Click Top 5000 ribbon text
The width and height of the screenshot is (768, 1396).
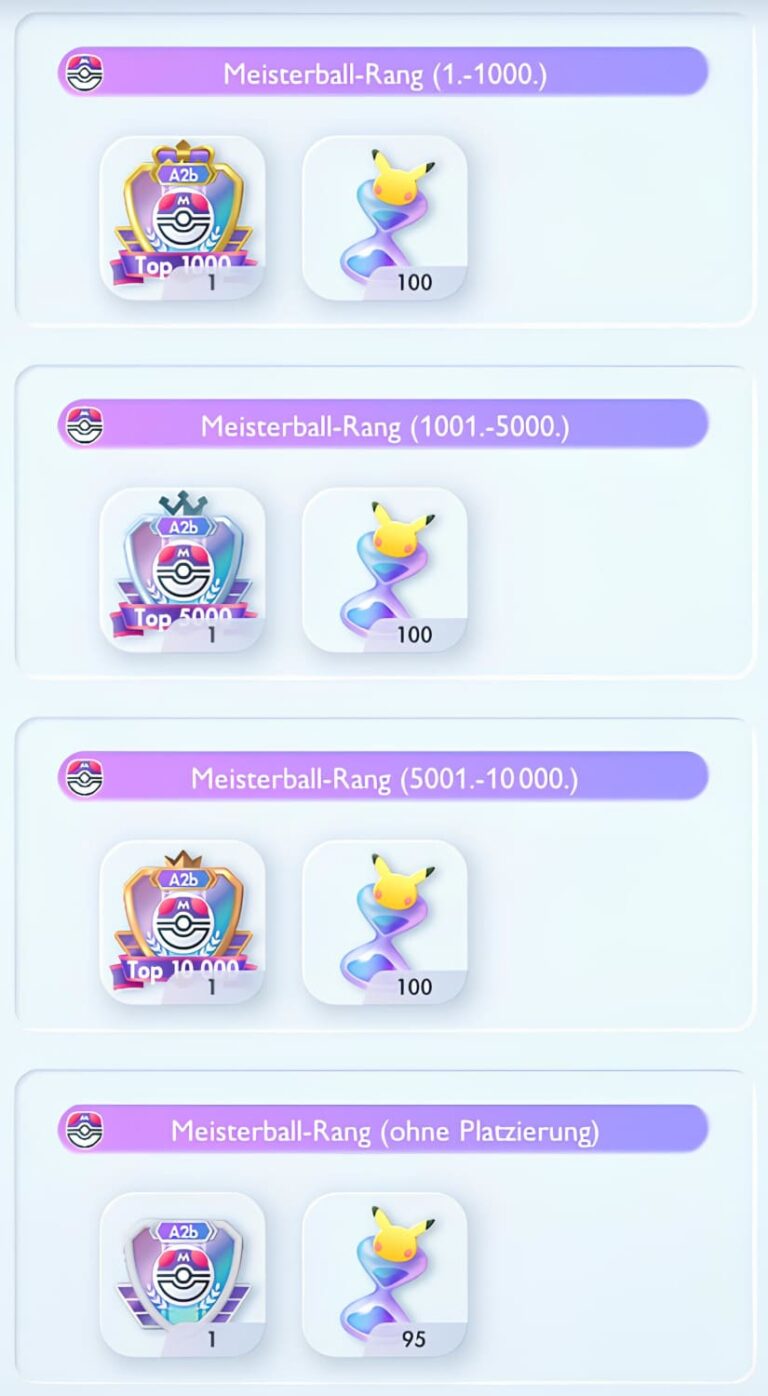(182, 618)
